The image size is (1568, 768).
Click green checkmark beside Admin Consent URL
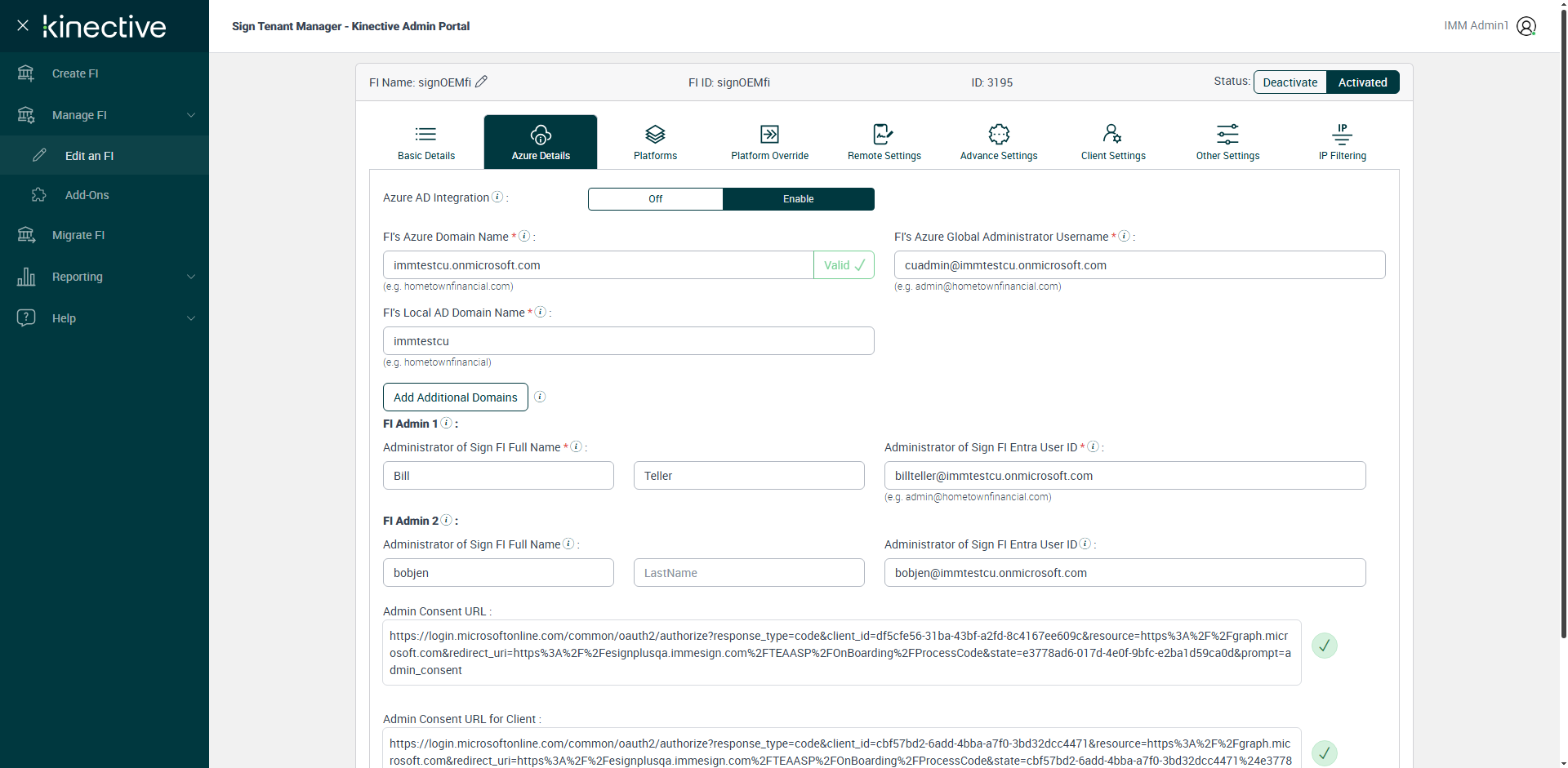pyautogui.click(x=1324, y=646)
